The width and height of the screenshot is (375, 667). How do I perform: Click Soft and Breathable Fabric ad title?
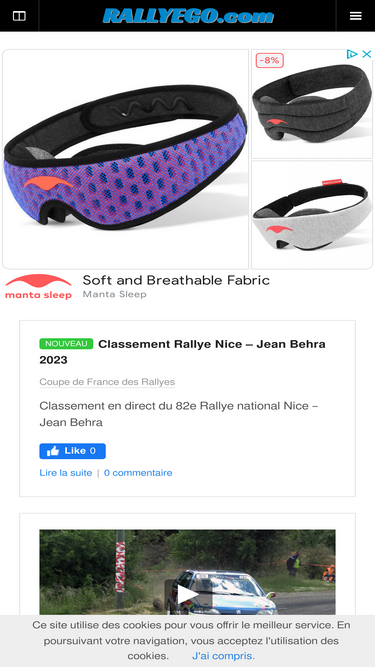[176, 280]
